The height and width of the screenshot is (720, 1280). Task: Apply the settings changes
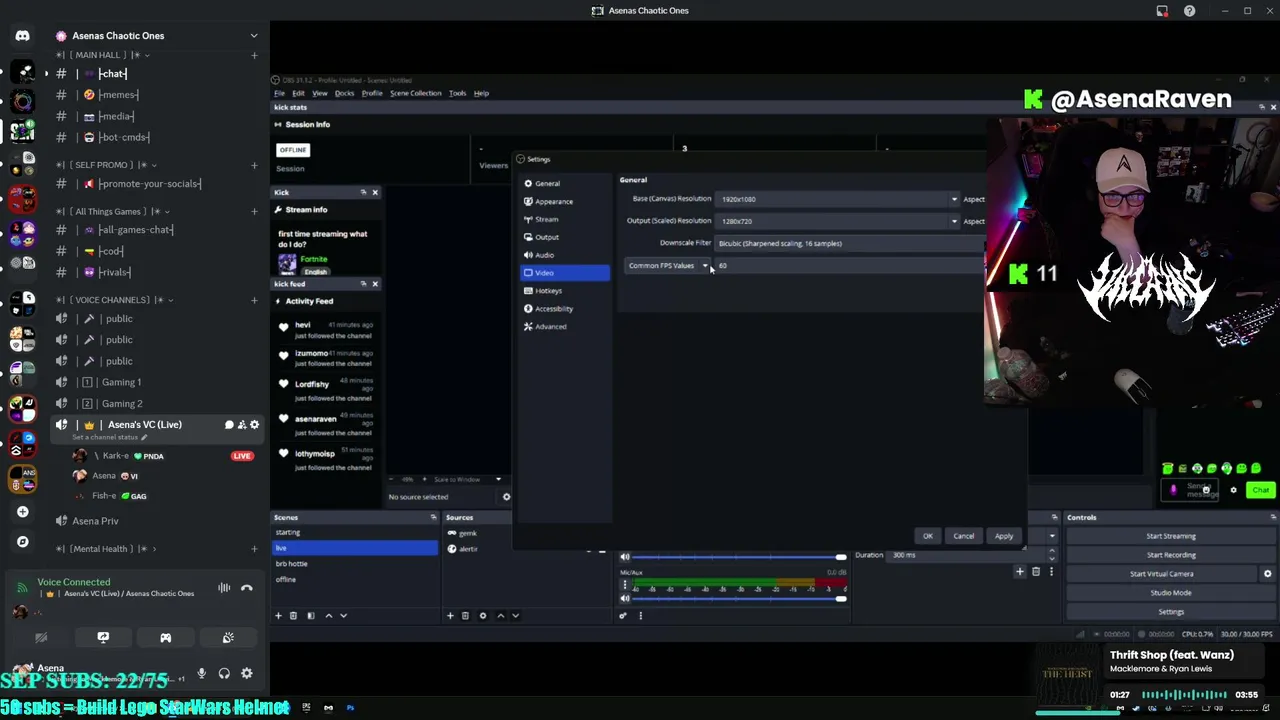click(1004, 536)
